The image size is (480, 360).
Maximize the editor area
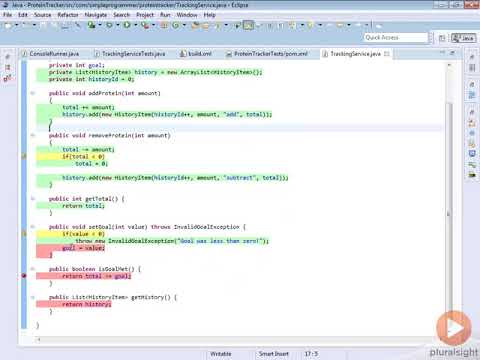pos(453,52)
